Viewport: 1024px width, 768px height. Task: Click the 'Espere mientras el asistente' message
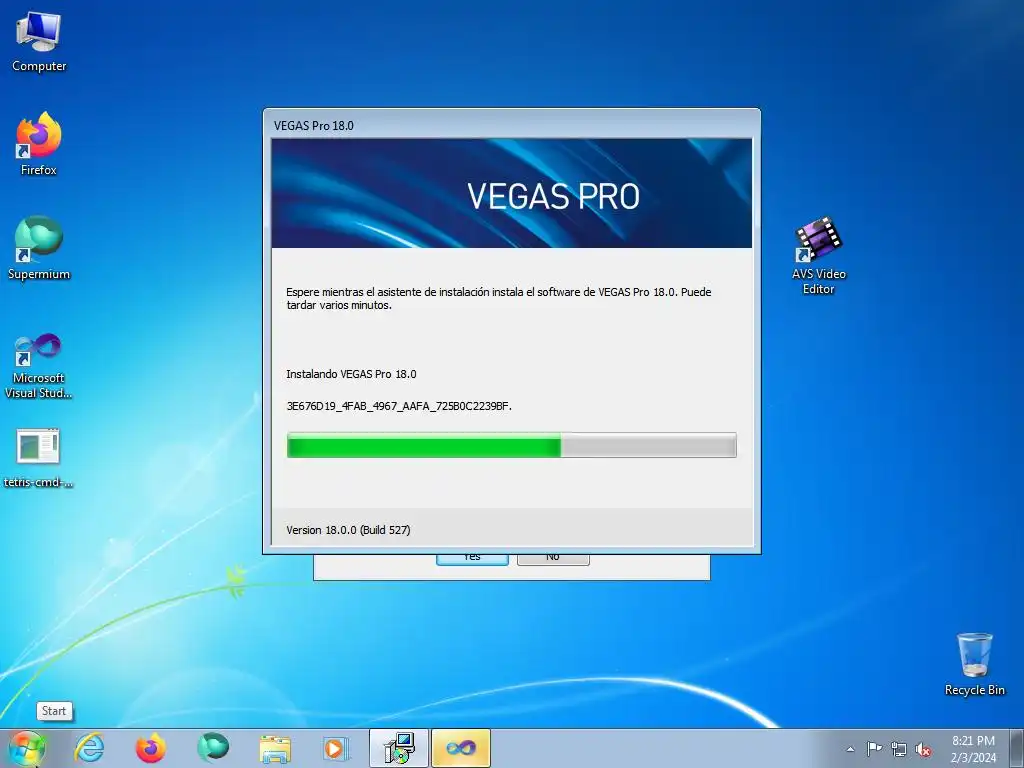(x=498, y=298)
